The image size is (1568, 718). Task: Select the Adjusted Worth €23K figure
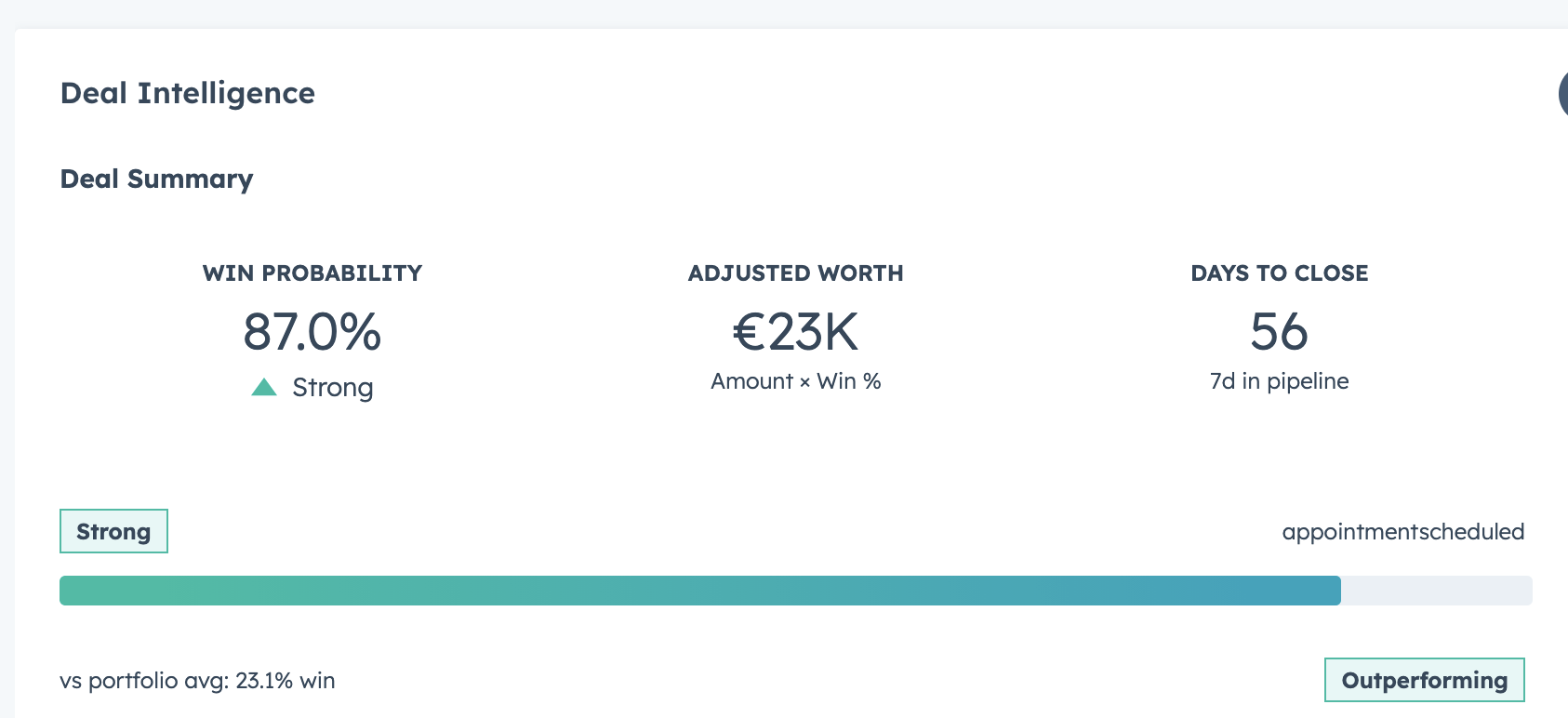(795, 332)
